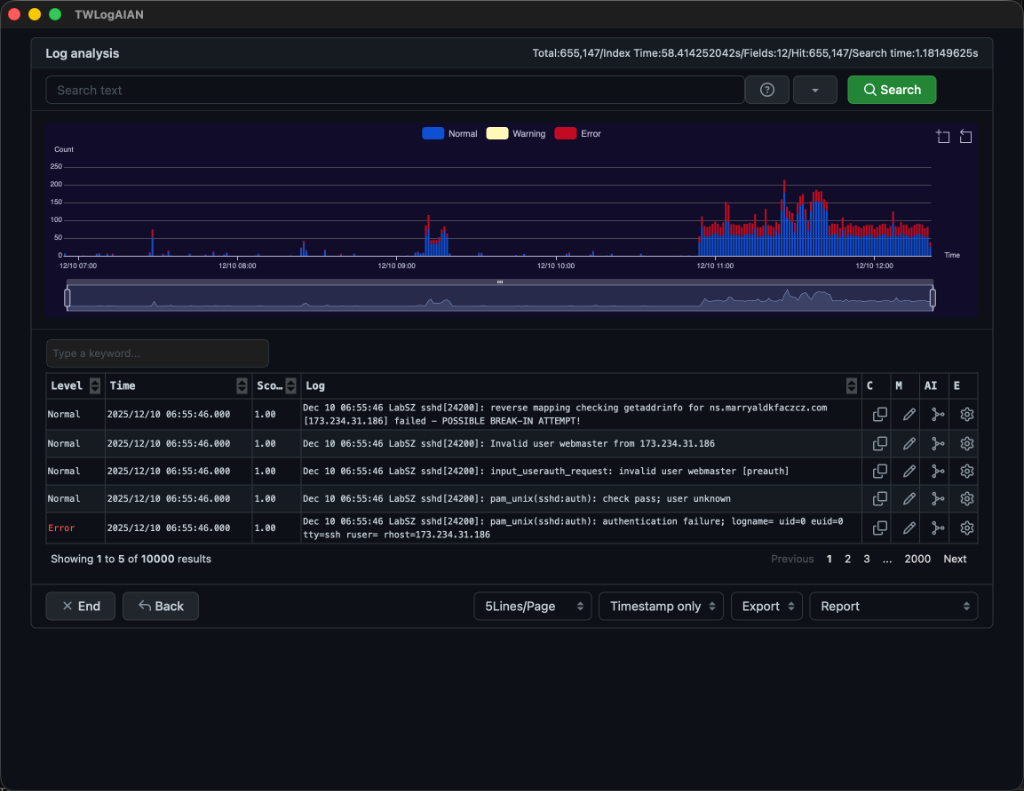The image size is (1024, 791).
Task: Go to results page 3
Action: pos(866,559)
